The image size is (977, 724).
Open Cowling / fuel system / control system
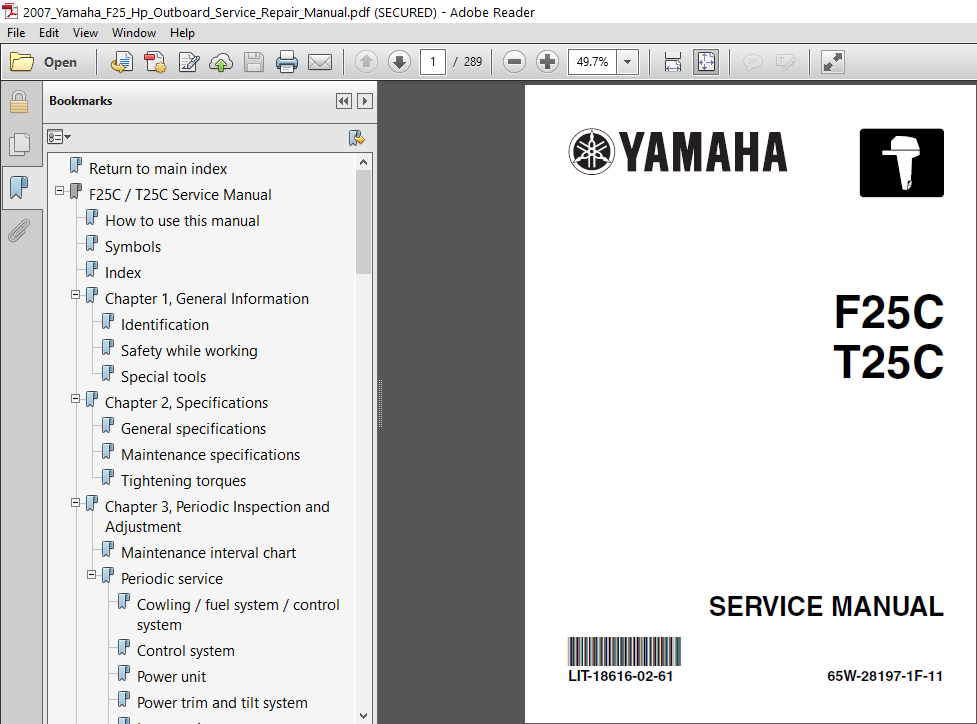click(238, 614)
